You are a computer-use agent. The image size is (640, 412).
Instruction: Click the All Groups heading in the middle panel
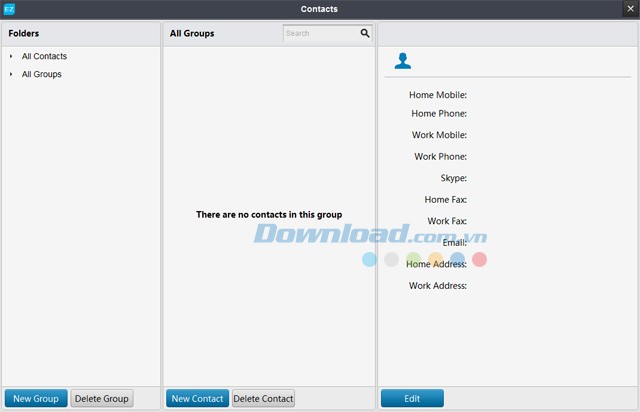click(192, 33)
